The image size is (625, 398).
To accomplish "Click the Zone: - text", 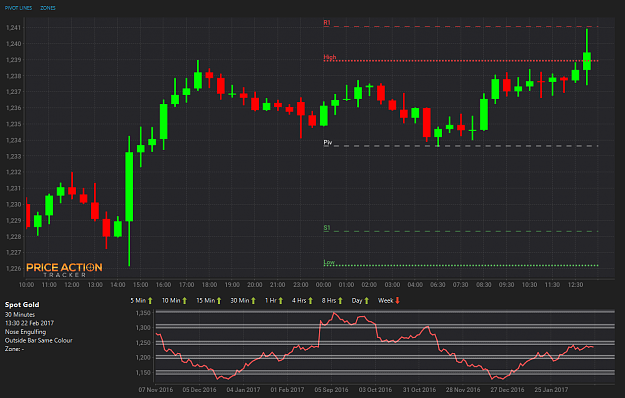I will click(x=14, y=349).
